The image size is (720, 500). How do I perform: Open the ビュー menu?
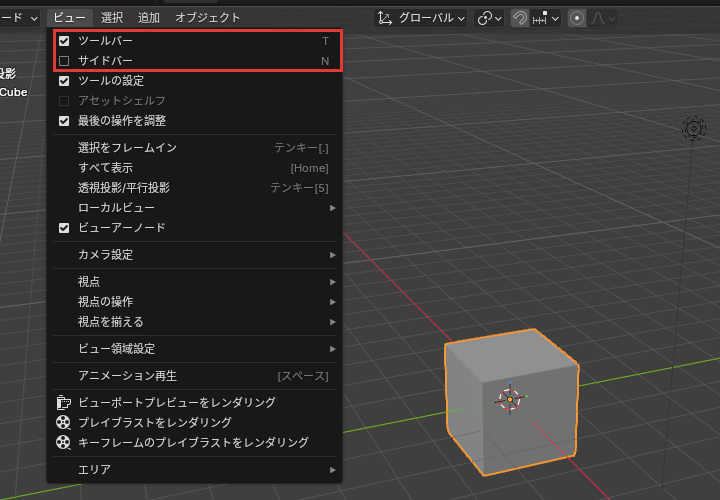coord(69,18)
